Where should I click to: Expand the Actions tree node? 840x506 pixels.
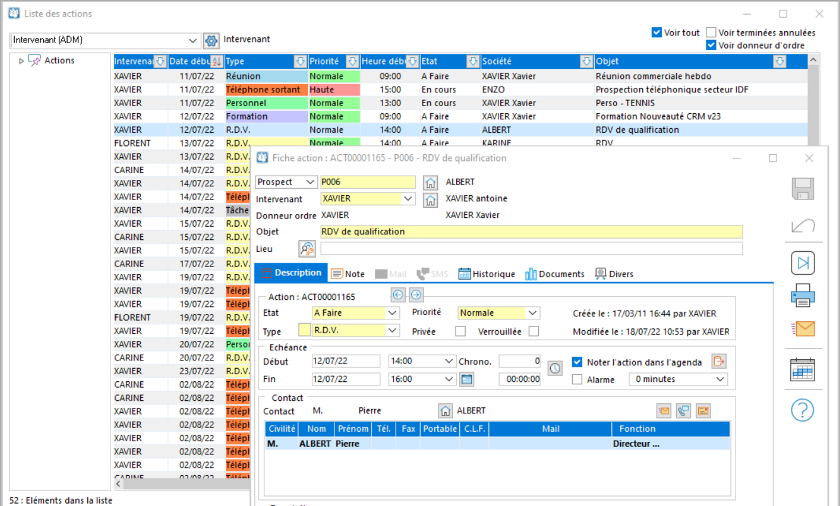pos(21,61)
